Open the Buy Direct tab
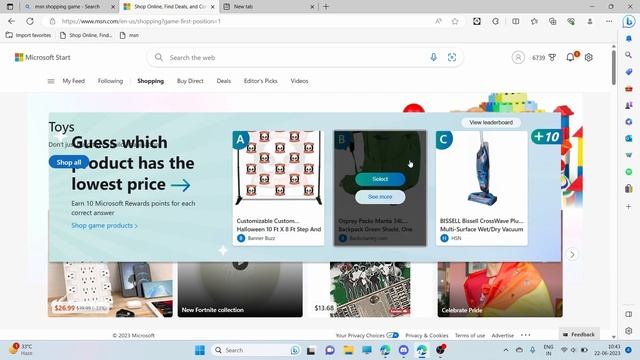 tap(190, 81)
